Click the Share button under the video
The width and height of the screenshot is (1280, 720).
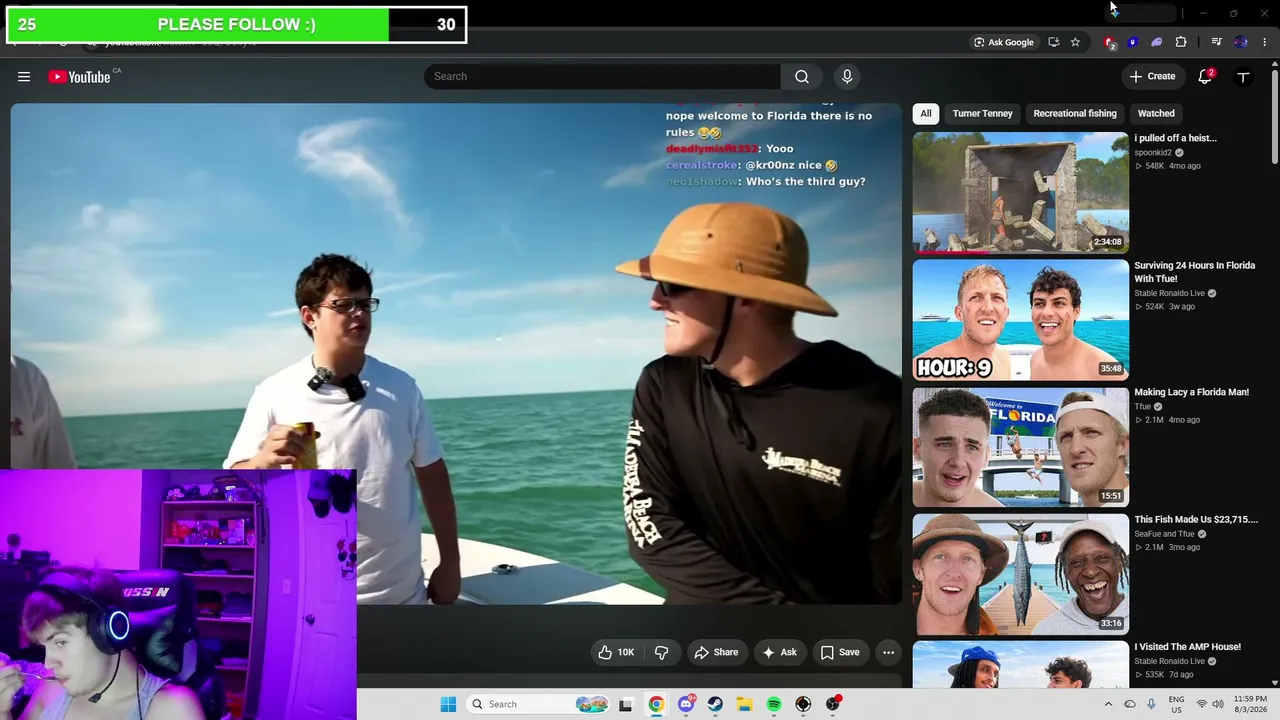(x=716, y=653)
